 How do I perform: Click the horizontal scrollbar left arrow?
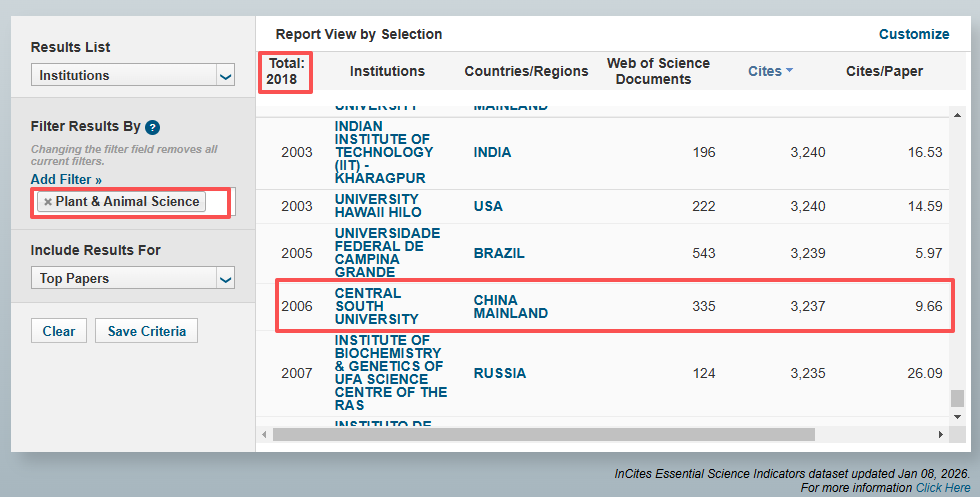265,434
